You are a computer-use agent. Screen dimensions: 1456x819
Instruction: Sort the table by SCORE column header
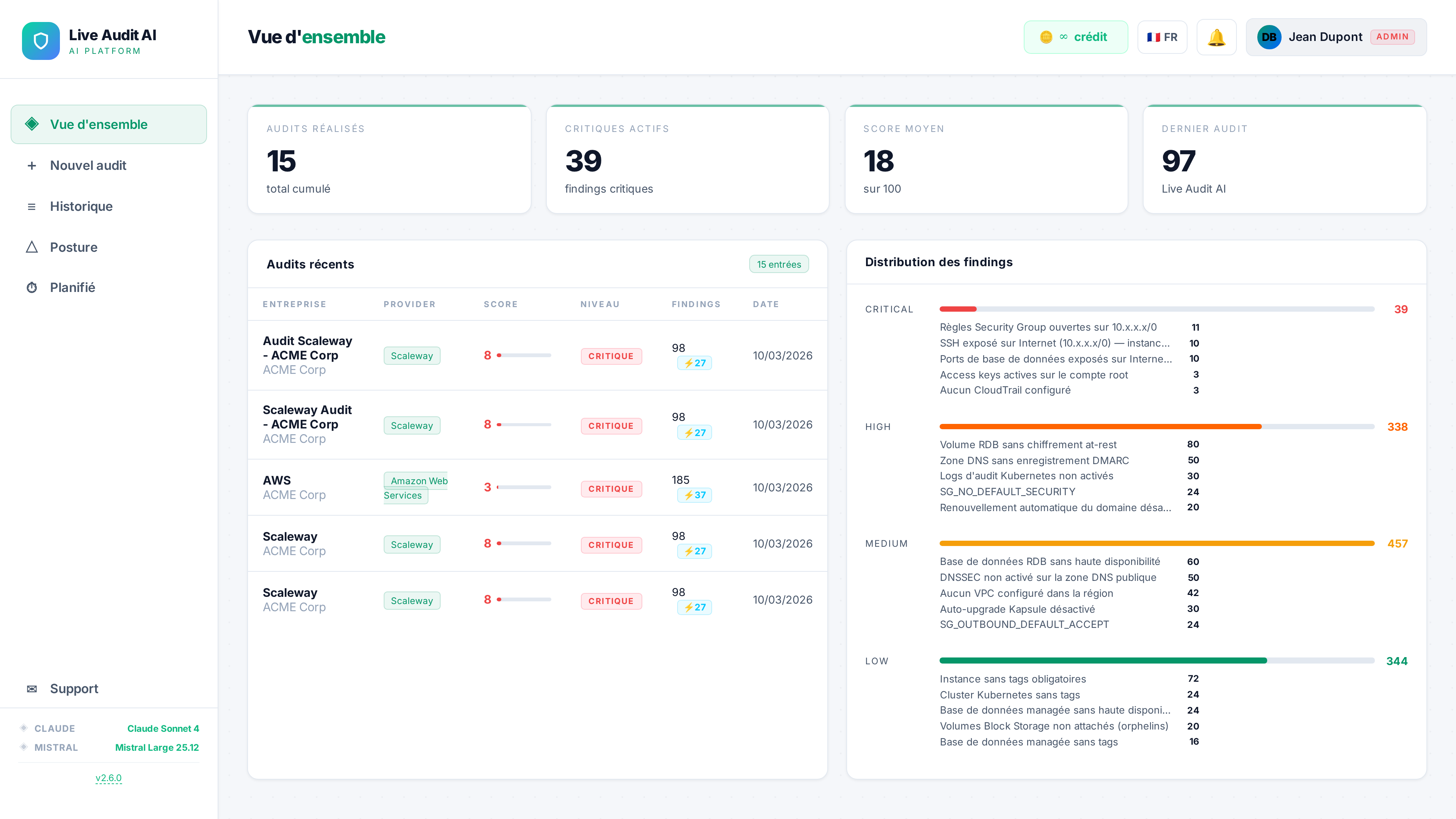pyautogui.click(x=500, y=304)
